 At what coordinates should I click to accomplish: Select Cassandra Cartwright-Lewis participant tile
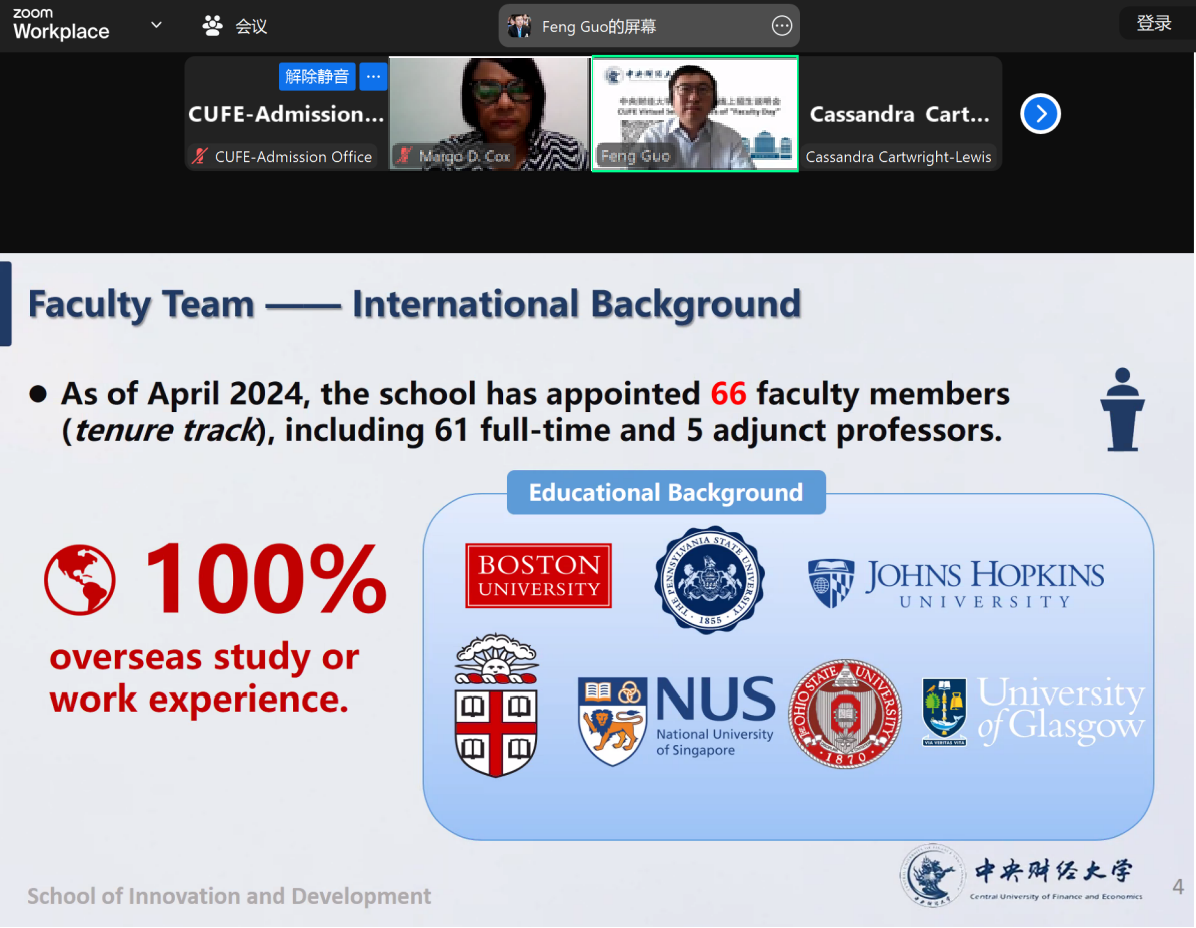(x=899, y=114)
